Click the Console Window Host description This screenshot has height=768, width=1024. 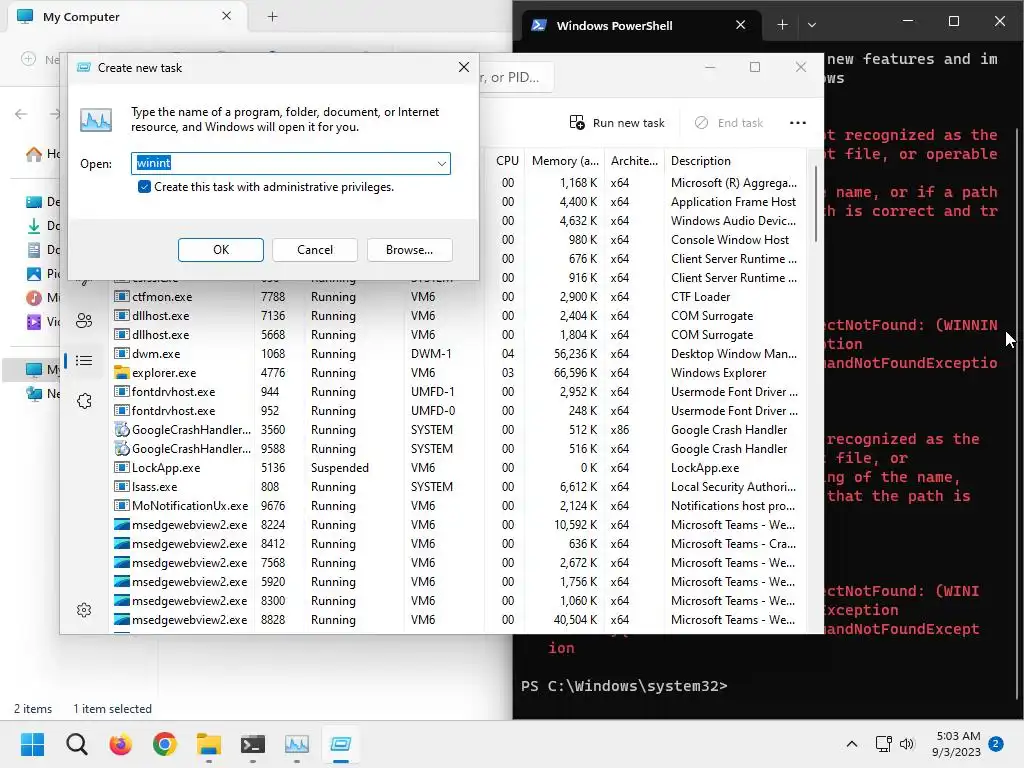point(729,240)
